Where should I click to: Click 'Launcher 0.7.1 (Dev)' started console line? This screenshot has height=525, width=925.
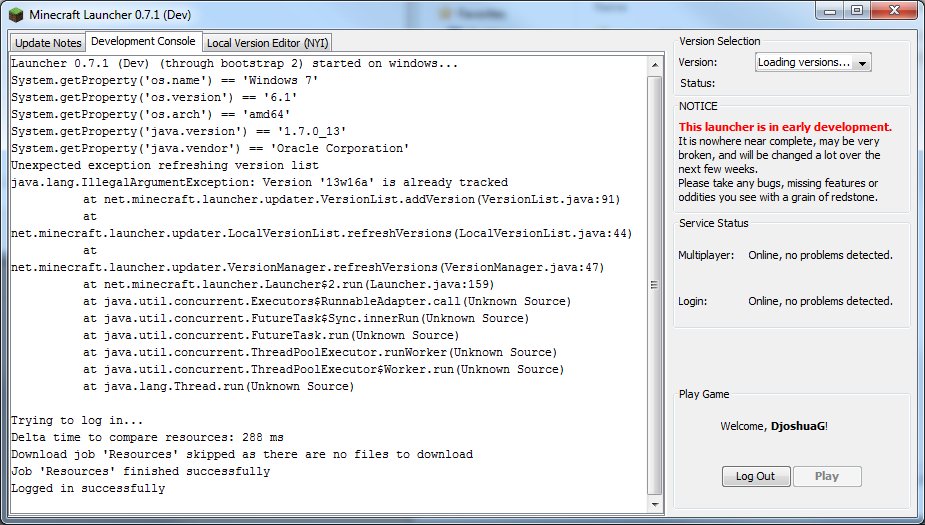click(235, 63)
